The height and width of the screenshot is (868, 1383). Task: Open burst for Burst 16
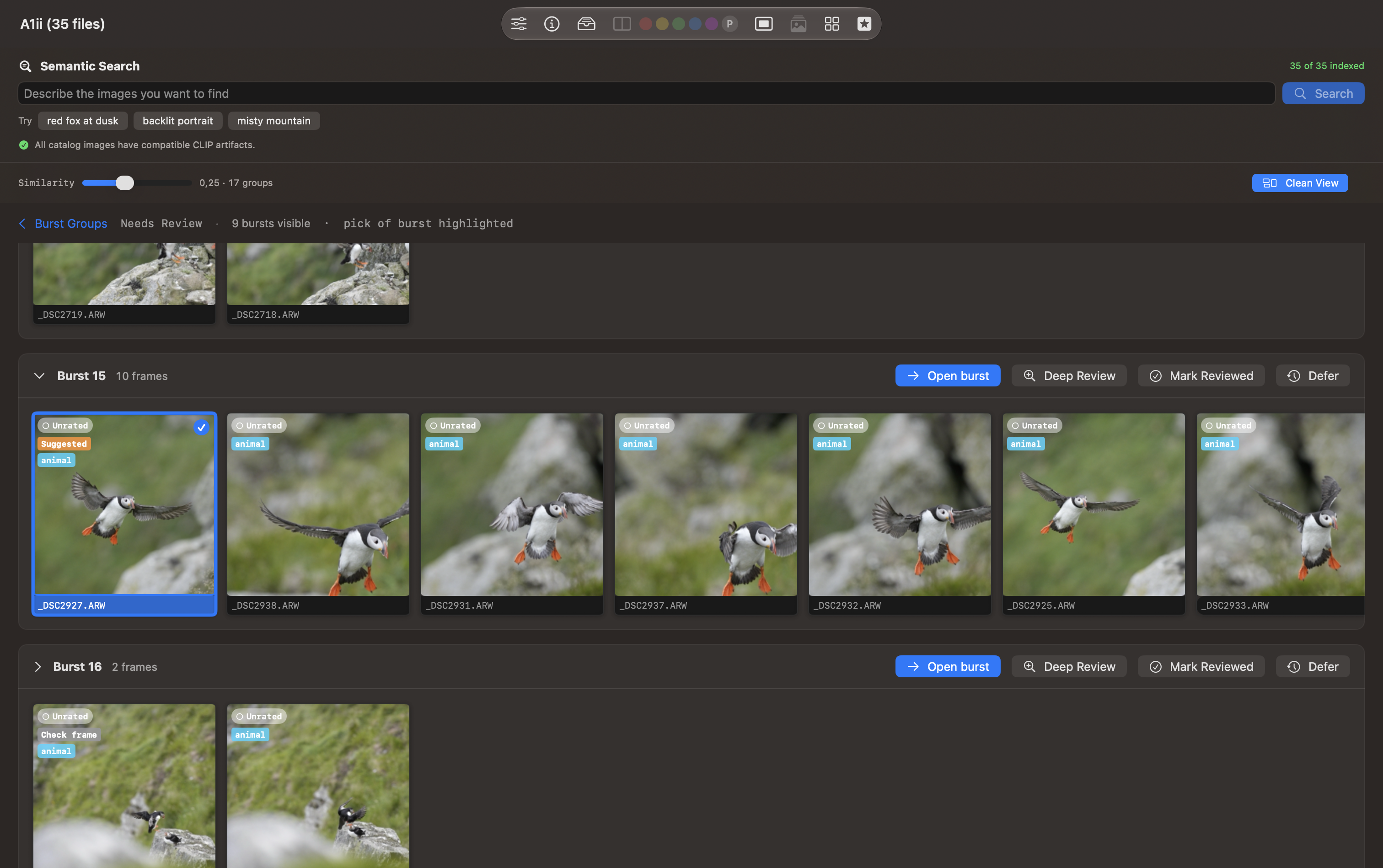click(x=947, y=666)
